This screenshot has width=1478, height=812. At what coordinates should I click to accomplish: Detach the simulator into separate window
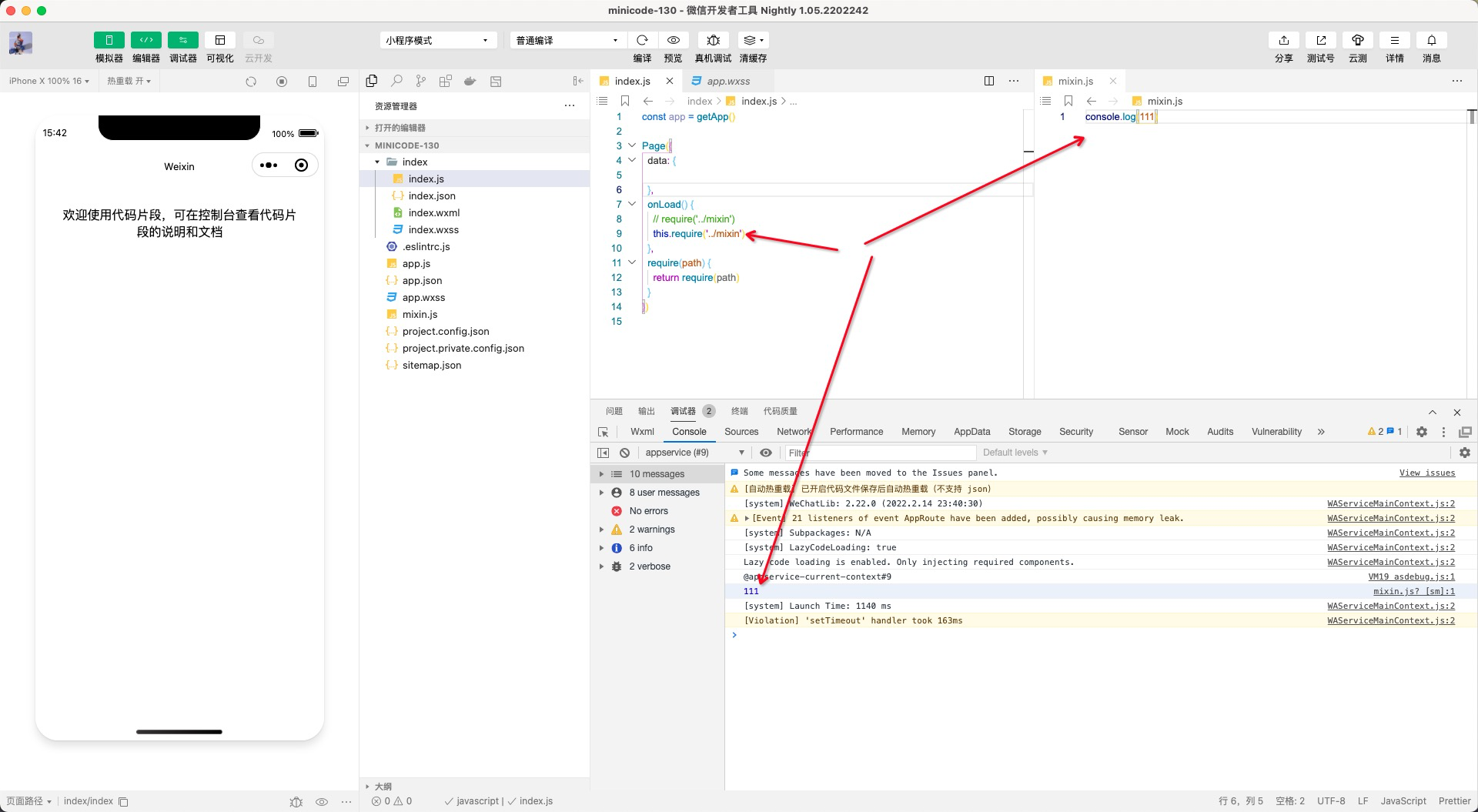[343, 82]
